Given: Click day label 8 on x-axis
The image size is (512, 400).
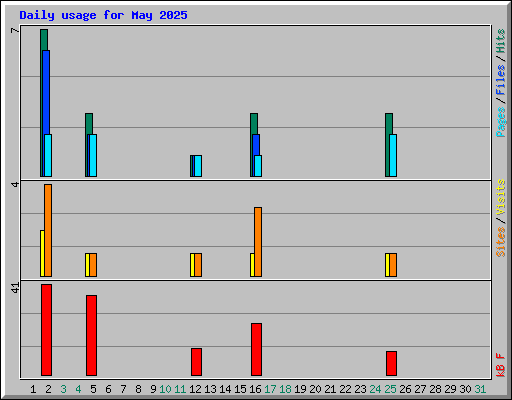Looking at the screenshot, I should [138, 389].
